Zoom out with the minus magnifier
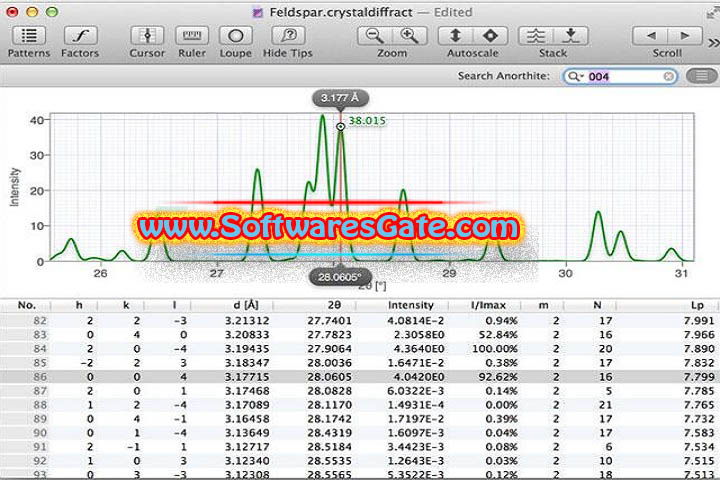Image resolution: width=720 pixels, height=480 pixels. (x=375, y=36)
